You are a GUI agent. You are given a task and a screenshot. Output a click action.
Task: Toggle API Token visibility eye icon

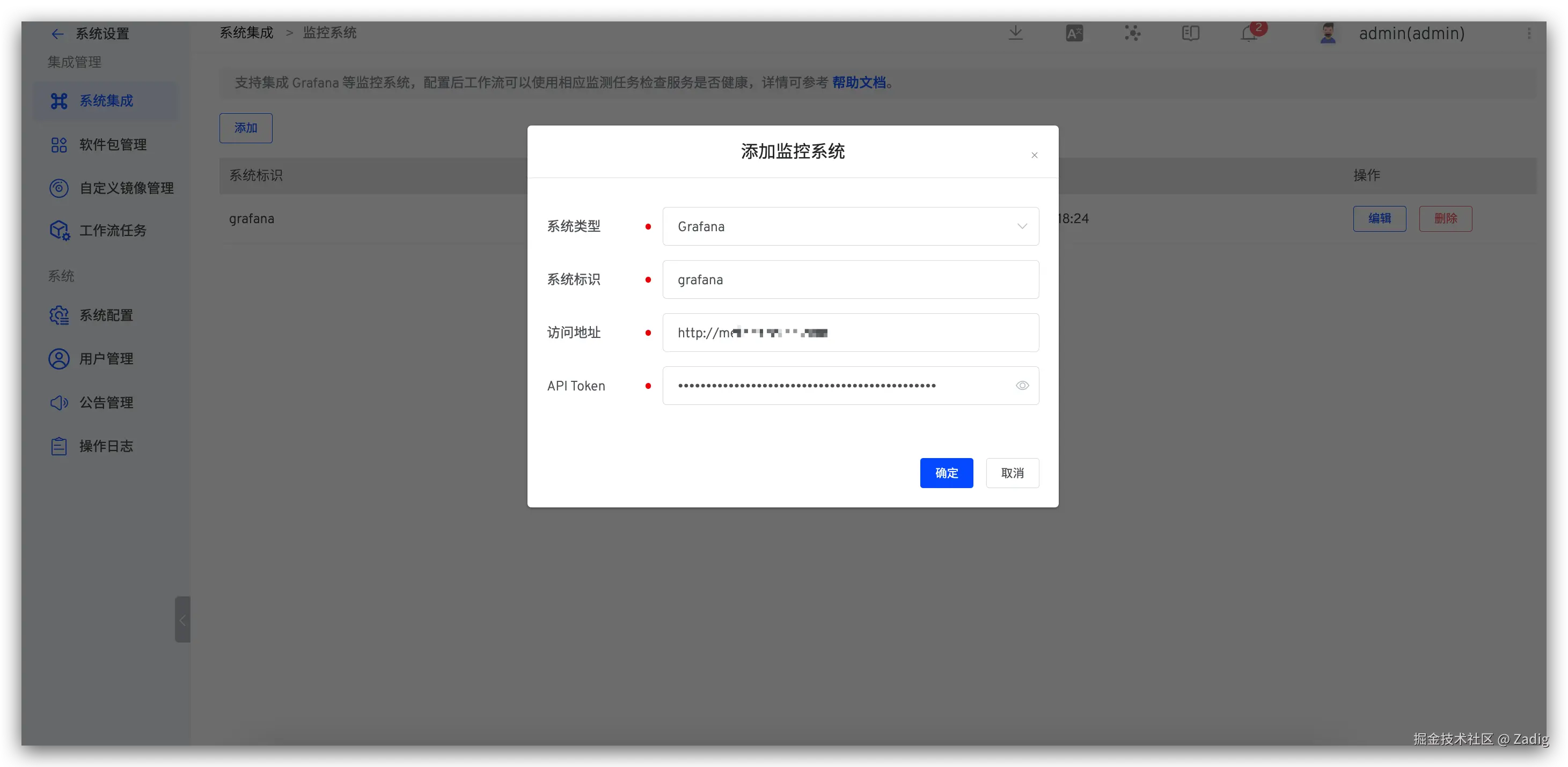point(1022,386)
